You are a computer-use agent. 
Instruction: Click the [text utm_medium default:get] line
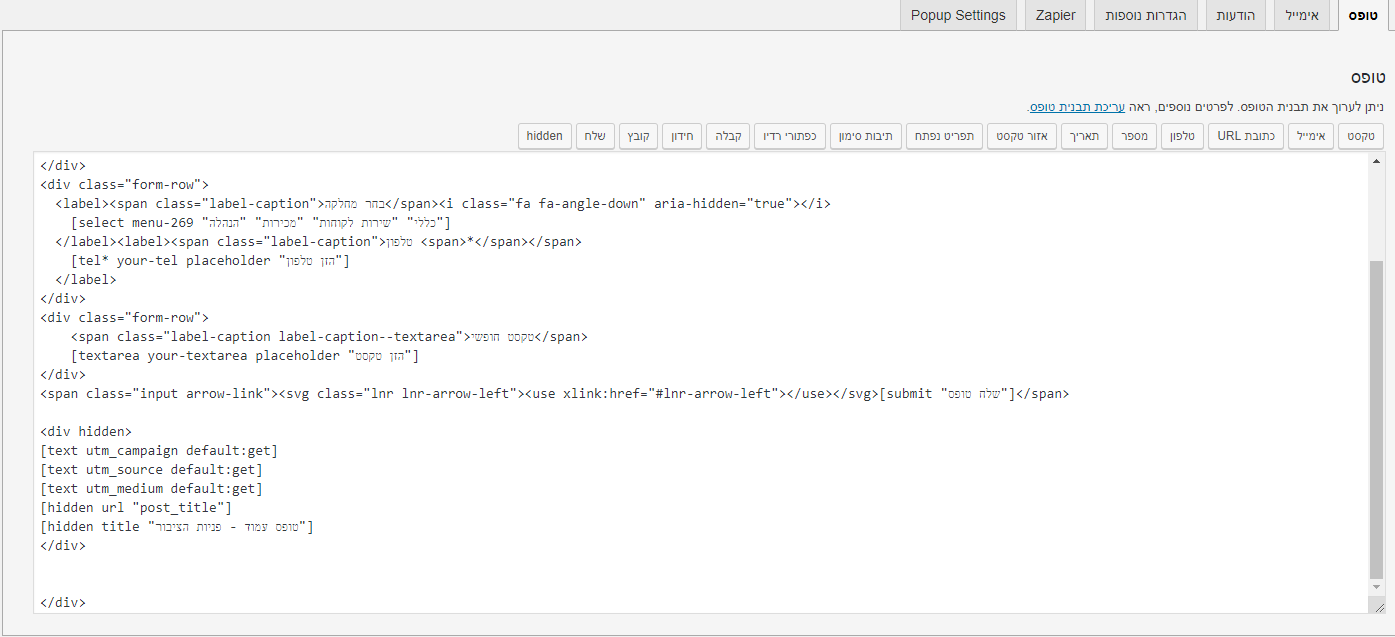pos(152,489)
